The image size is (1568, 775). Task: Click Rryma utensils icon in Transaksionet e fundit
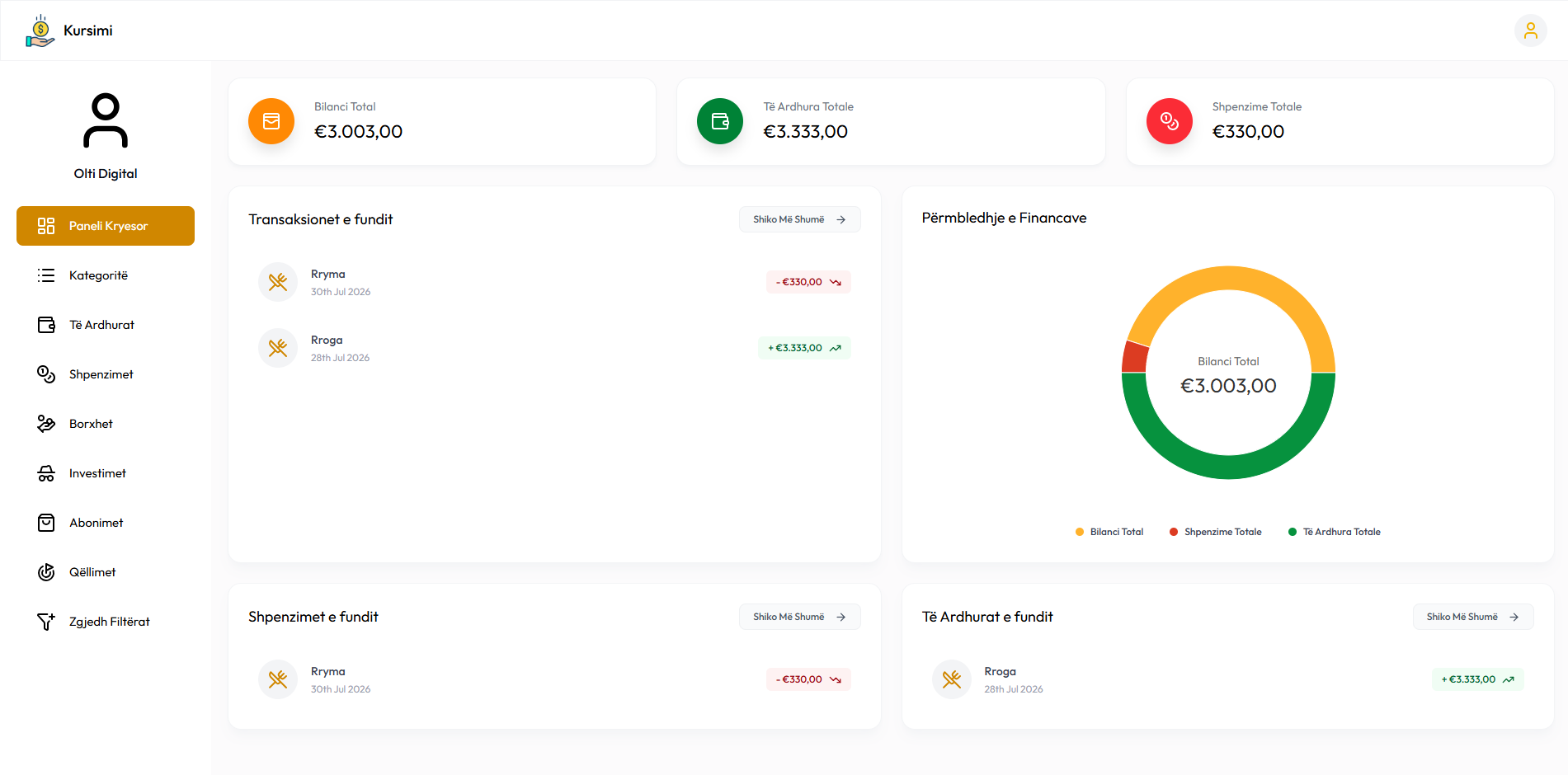(x=278, y=282)
